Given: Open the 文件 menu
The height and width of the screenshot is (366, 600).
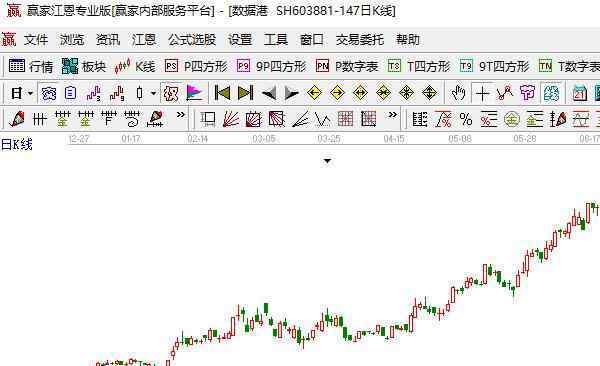Looking at the screenshot, I should pos(36,40).
